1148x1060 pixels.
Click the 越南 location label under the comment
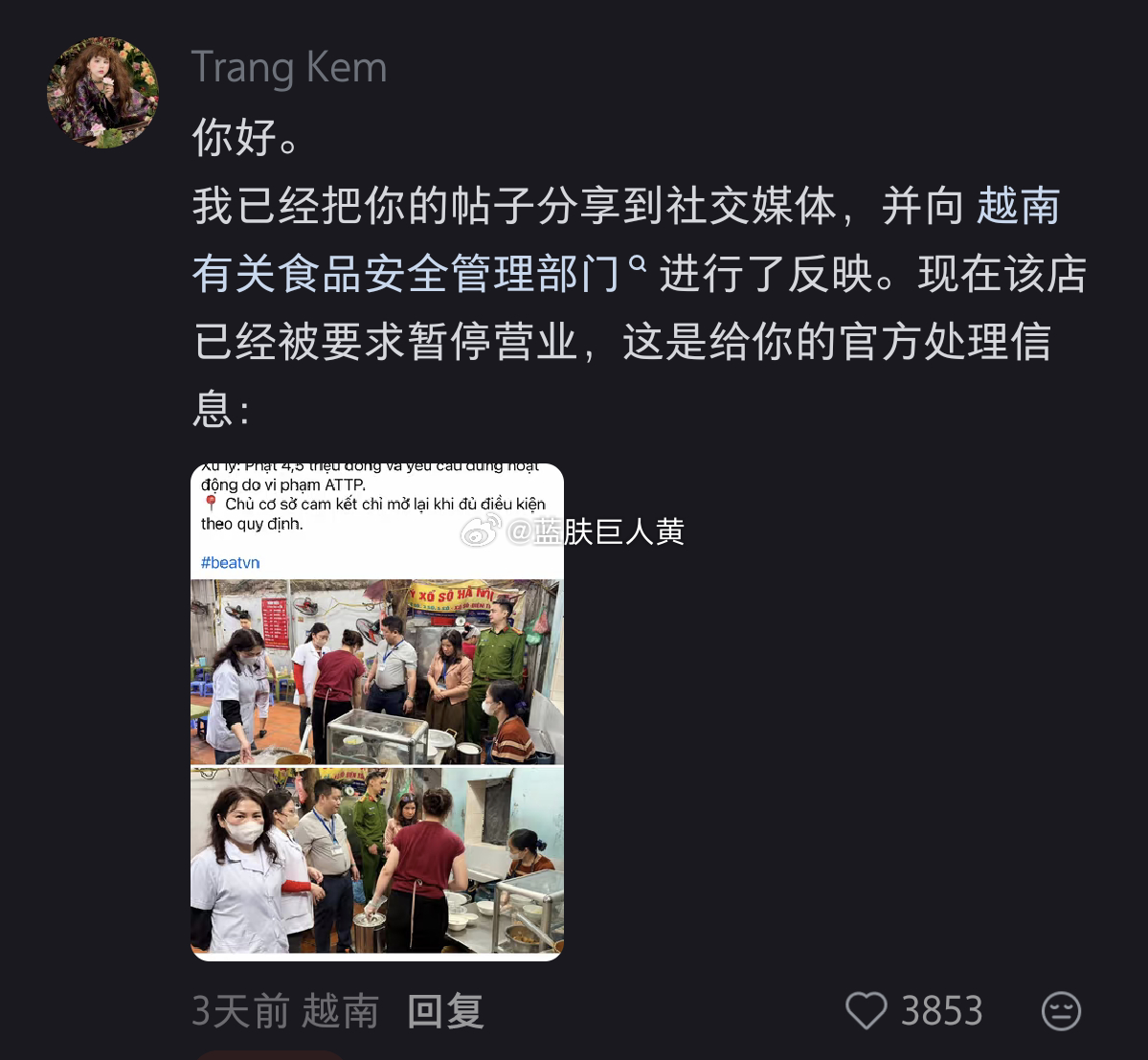tap(341, 1011)
